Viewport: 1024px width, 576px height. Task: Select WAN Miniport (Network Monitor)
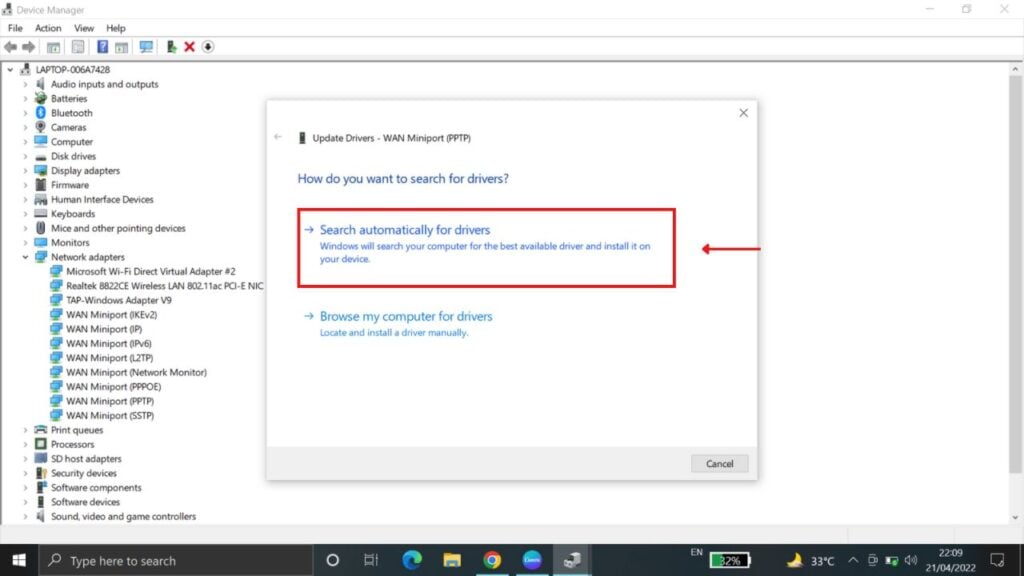click(x=136, y=372)
